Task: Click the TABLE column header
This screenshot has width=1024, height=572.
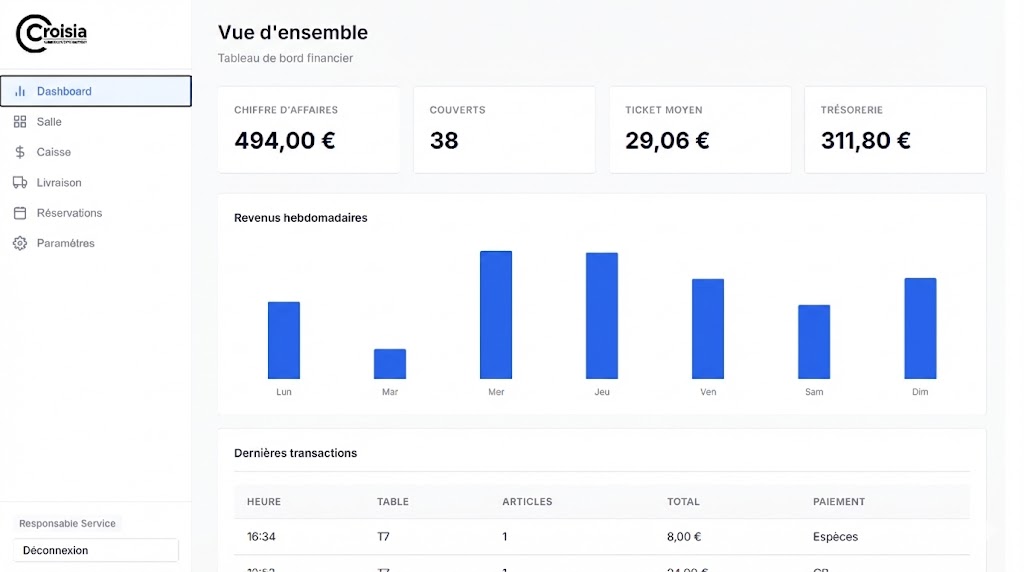Action: (393, 501)
